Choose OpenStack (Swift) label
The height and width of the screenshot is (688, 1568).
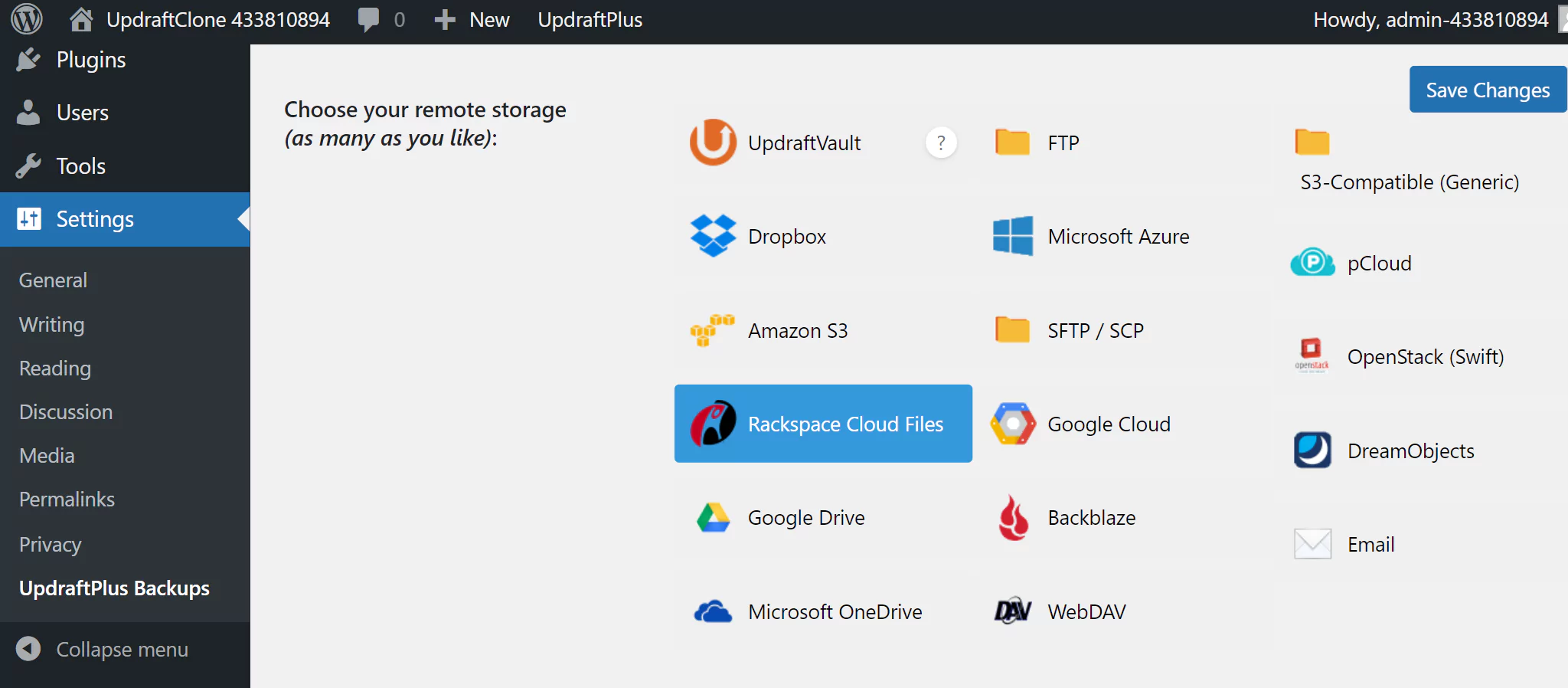tap(1426, 357)
